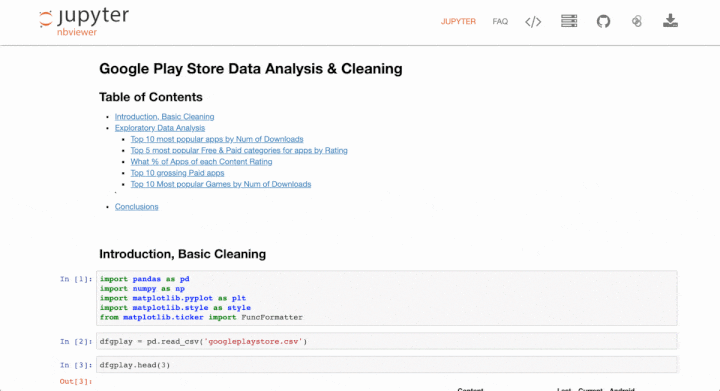
Task: Open Top 5 Free & Paid categories link
Action: (239, 151)
